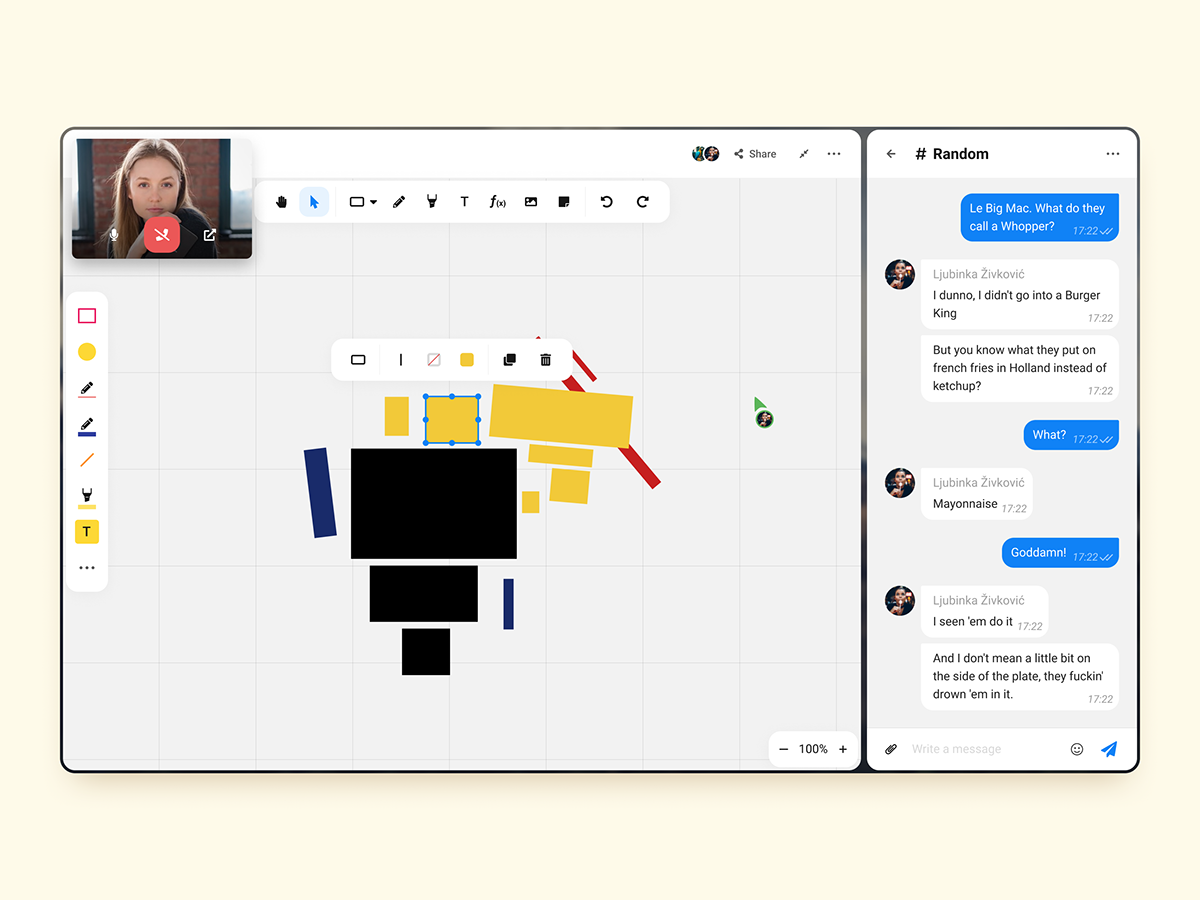
Task: Insert a formula with f(x) tool
Action: (x=497, y=202)
